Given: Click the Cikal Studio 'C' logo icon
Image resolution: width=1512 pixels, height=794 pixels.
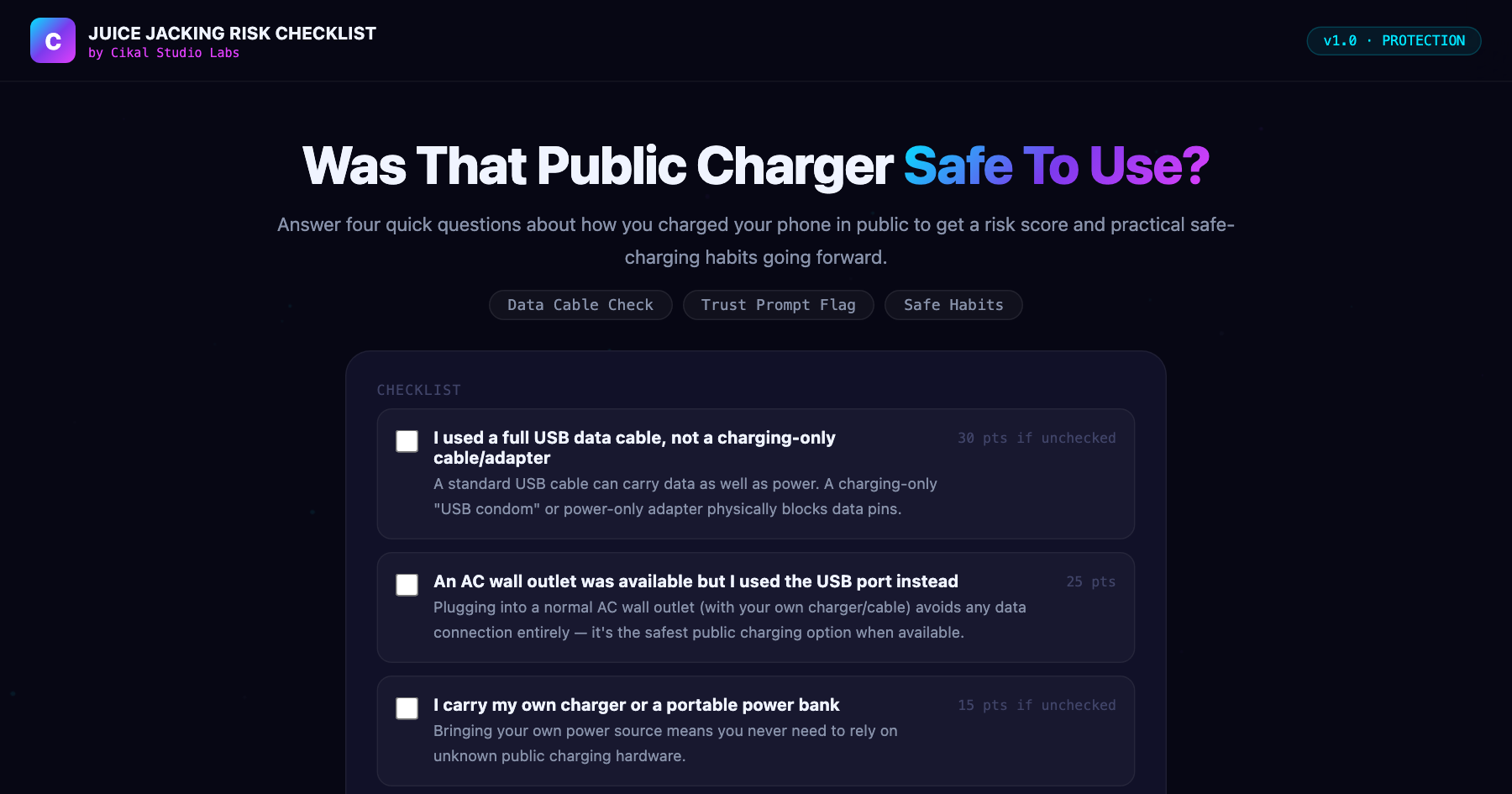Looking at the screenshot, I should [x=53, y=40].
